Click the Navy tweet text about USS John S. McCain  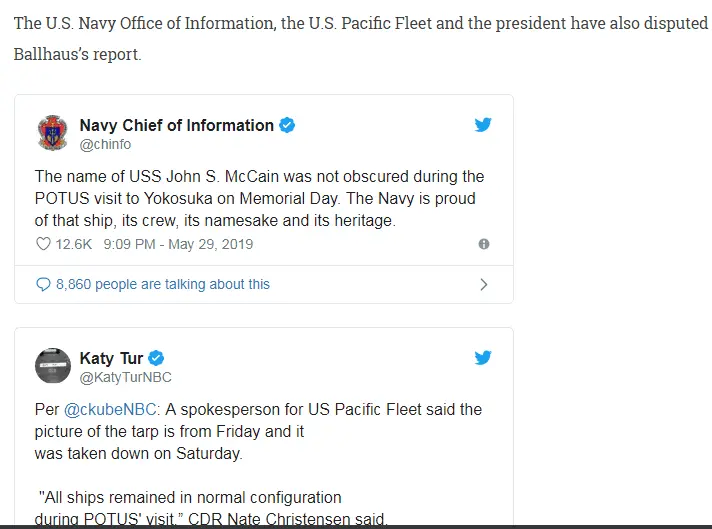coord(259,198)
